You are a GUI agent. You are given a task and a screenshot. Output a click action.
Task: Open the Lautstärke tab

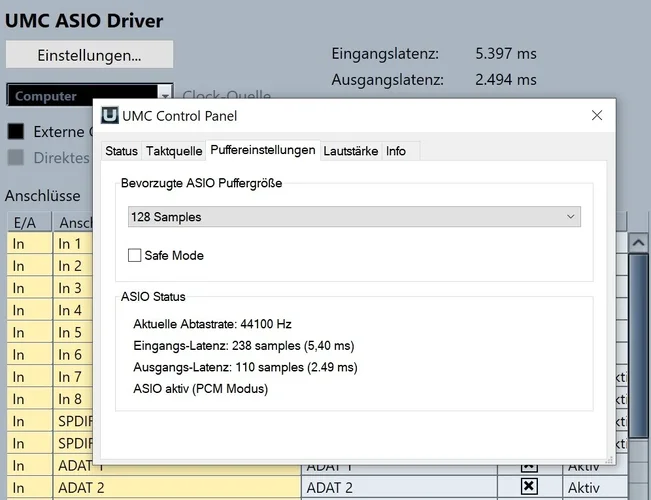(350, 151)
